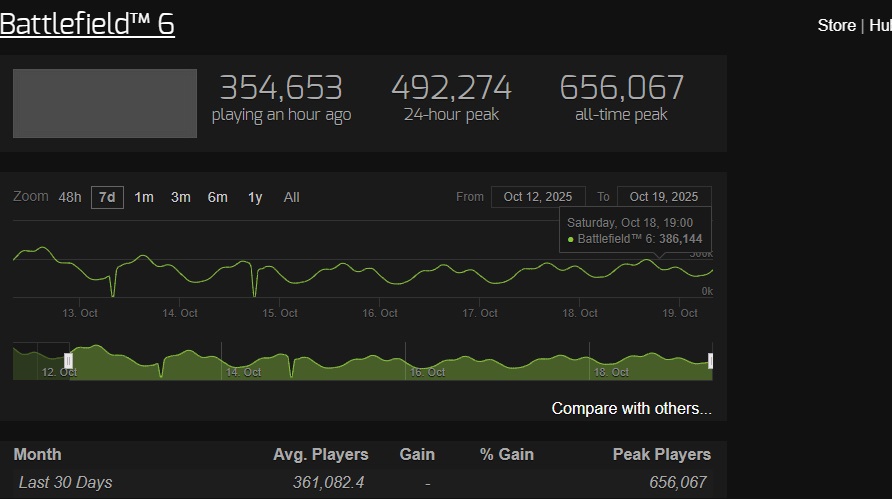Set the chart zoom to 6m

217,197
